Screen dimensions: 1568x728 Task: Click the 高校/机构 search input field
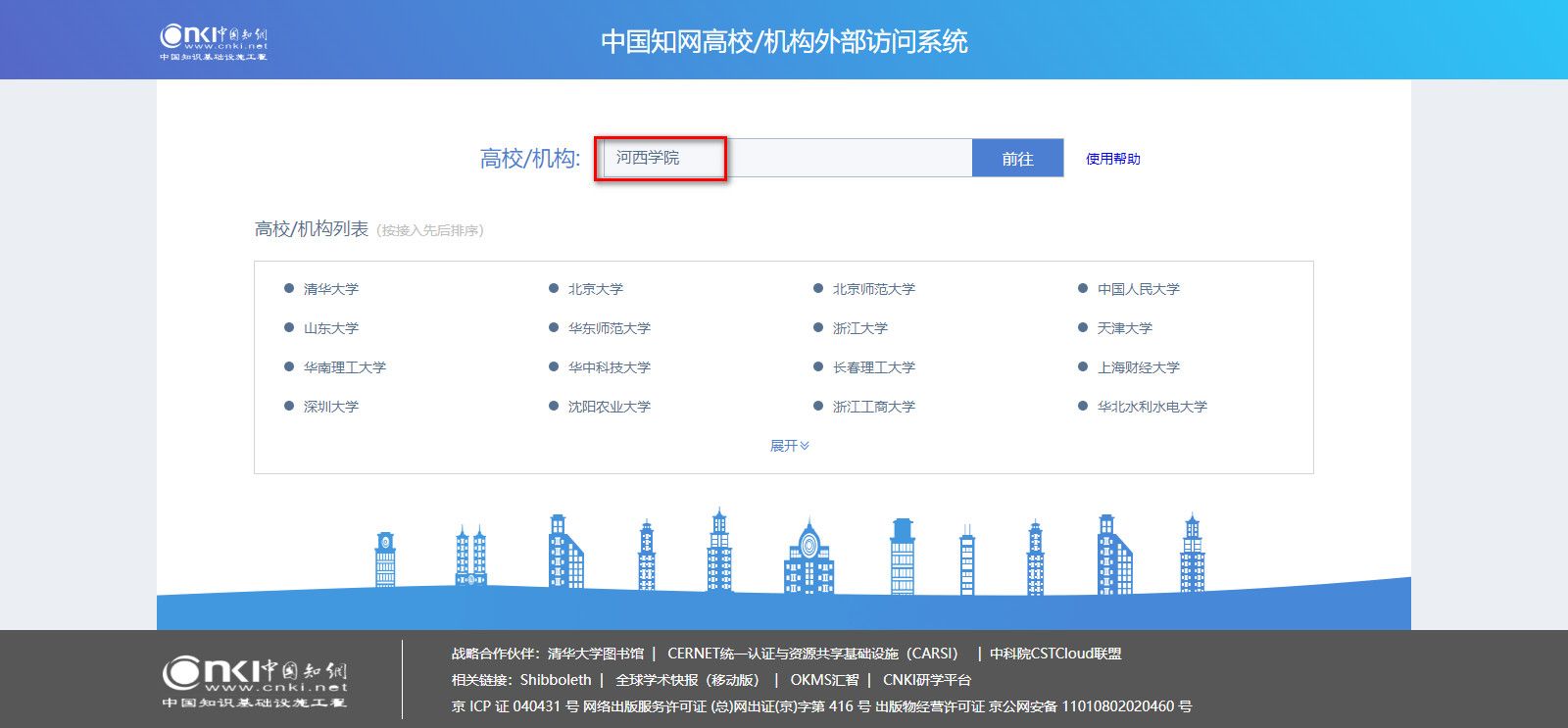pos(786,158)
